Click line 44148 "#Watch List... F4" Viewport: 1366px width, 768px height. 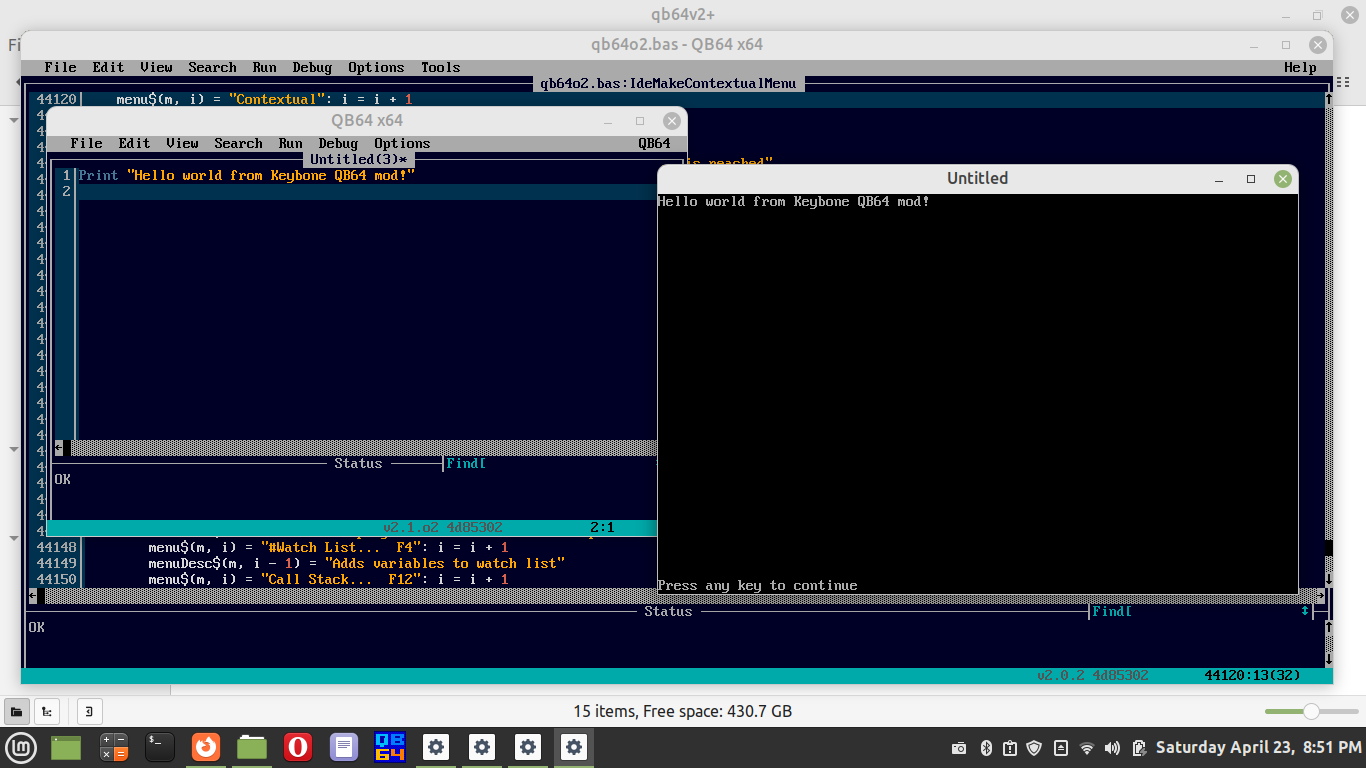point(328,547)
